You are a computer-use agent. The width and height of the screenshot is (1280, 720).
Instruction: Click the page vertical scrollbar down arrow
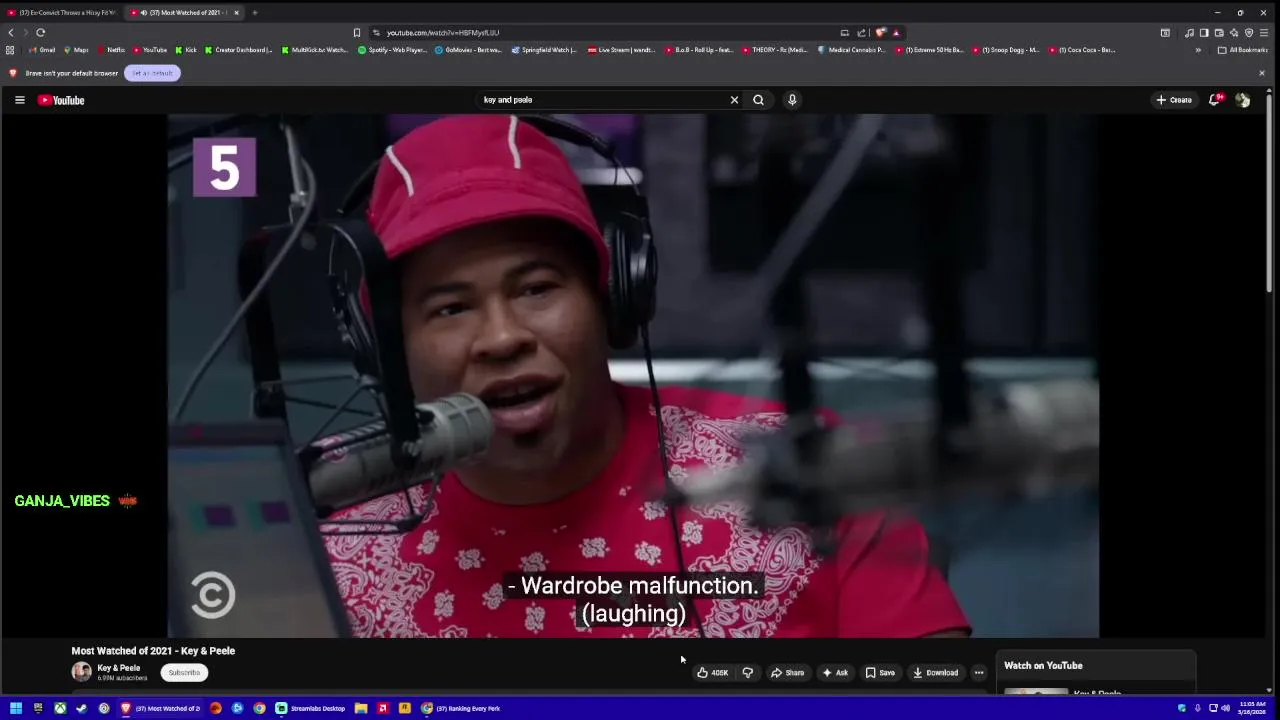click(1270, 690)
